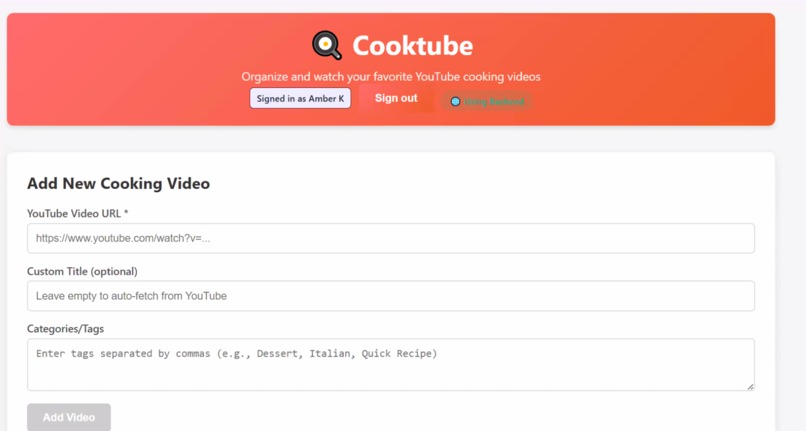The width and height of the screenshot is (806, 431).
Task: Click the Using Backend status indicator
Action: click(x=487, y=101)
